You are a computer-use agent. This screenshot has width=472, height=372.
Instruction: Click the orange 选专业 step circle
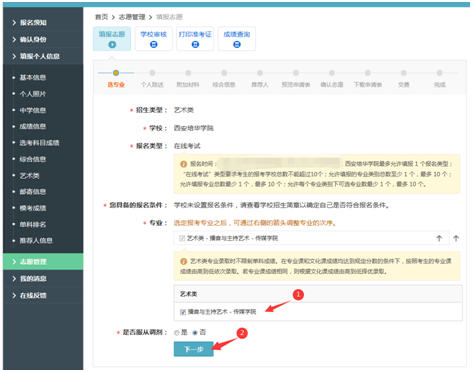[x=116, y=73]
